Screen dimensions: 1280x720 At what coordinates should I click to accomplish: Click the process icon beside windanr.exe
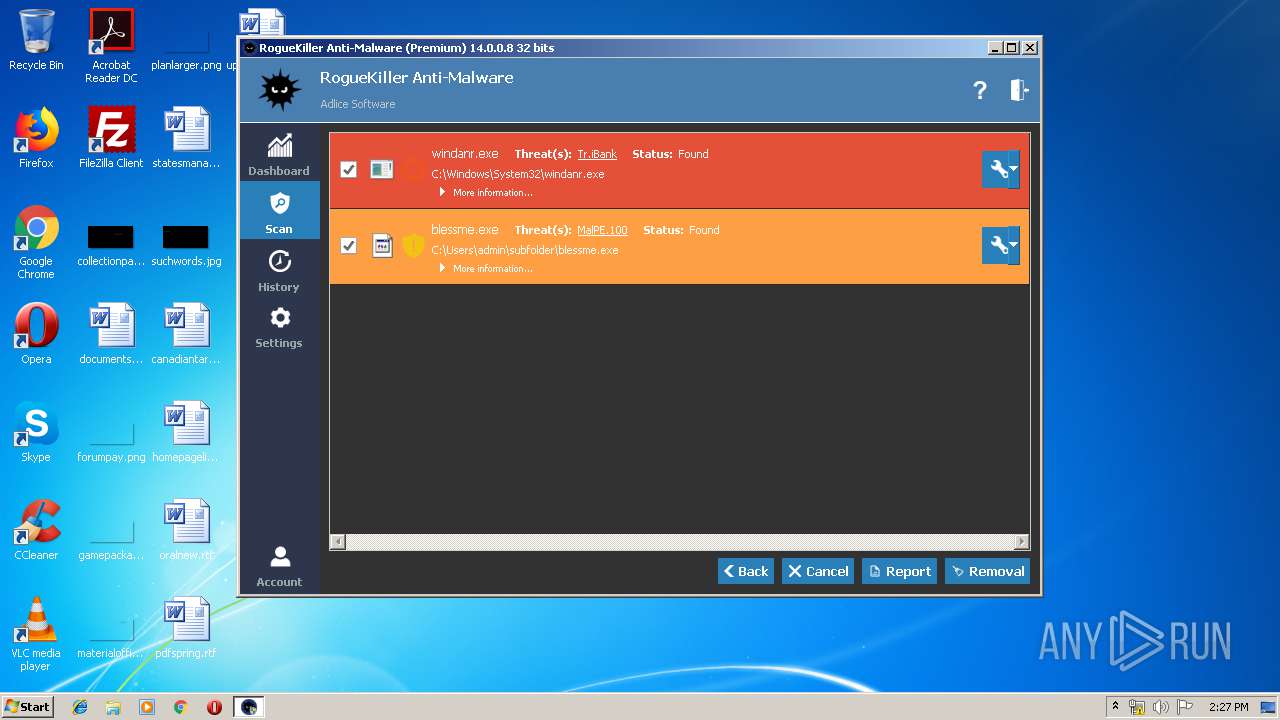pos(382,169)
